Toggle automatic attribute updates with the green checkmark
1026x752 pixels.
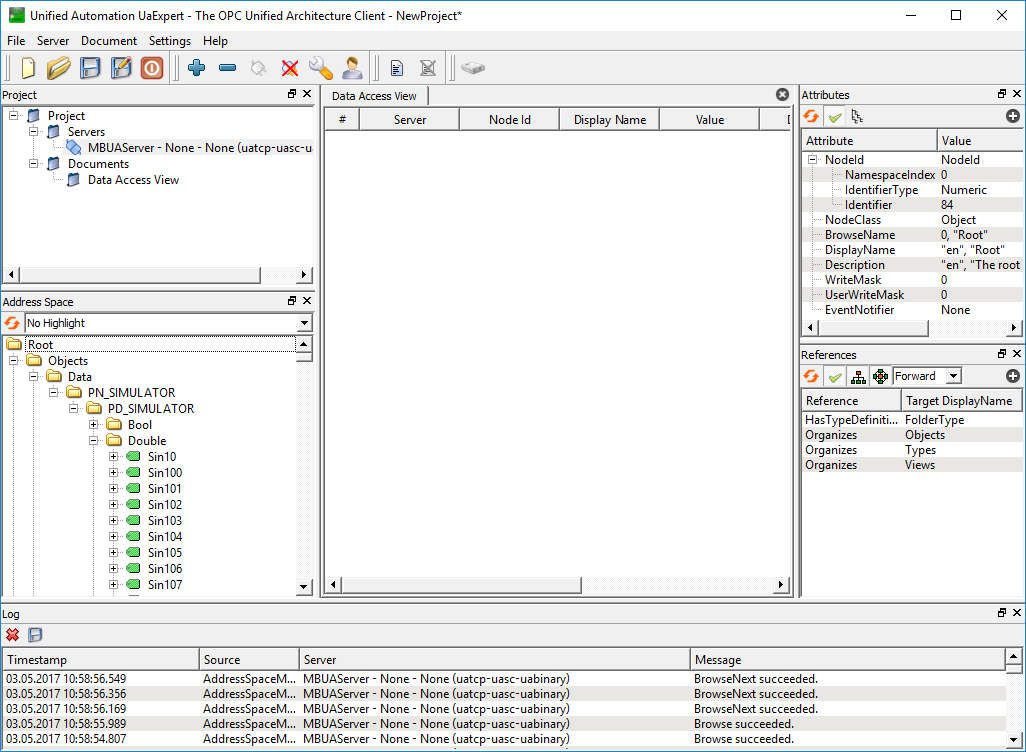click(835, 116)
